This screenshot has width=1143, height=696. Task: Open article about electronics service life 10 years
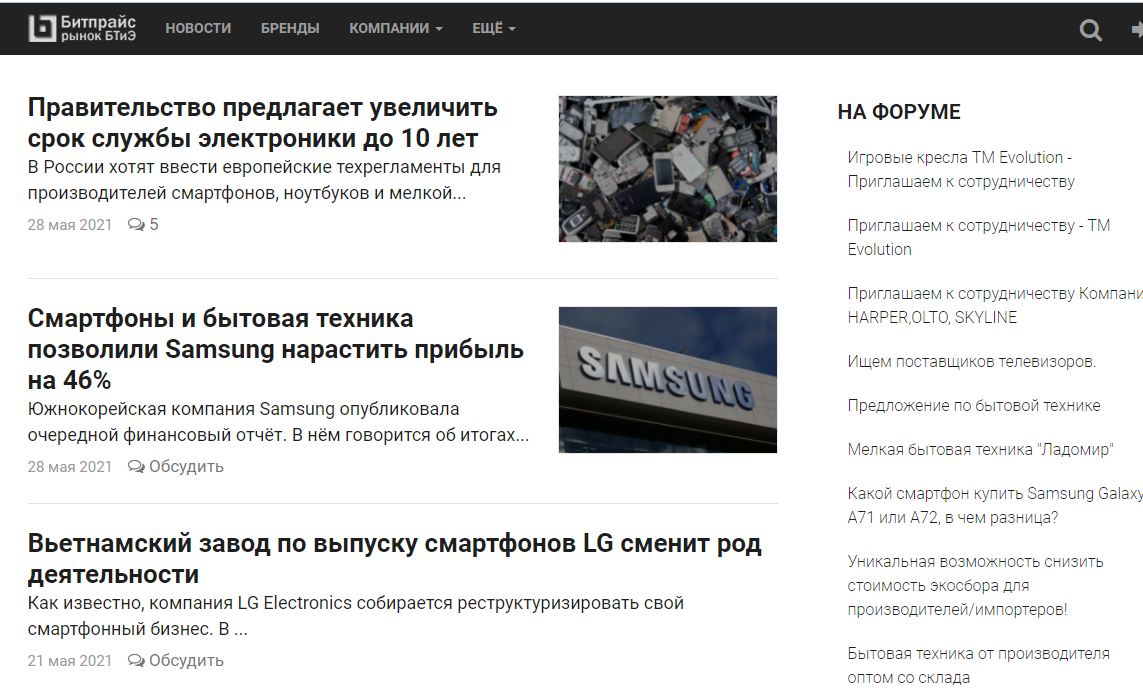click(262, 122)
